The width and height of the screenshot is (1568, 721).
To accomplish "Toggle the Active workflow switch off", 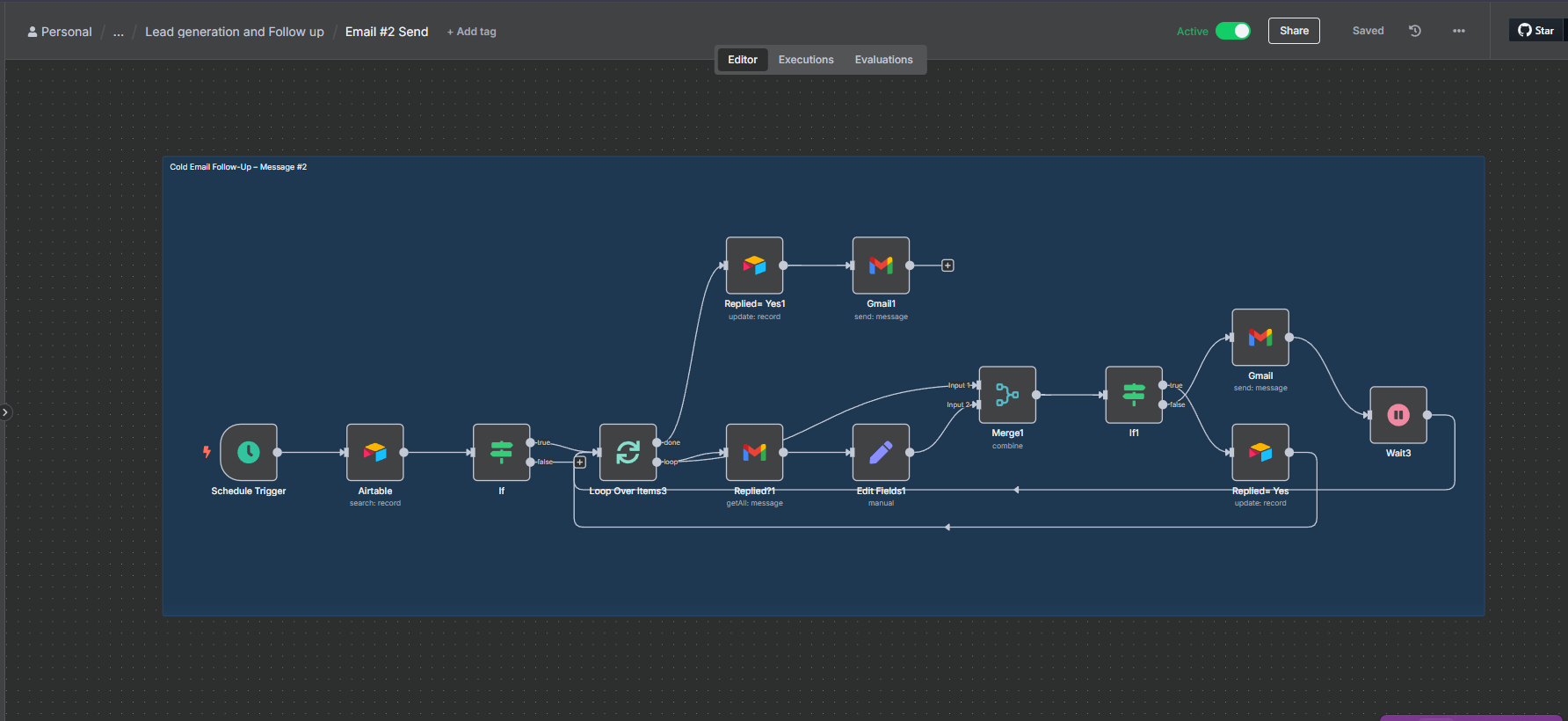I will 1233,31.
